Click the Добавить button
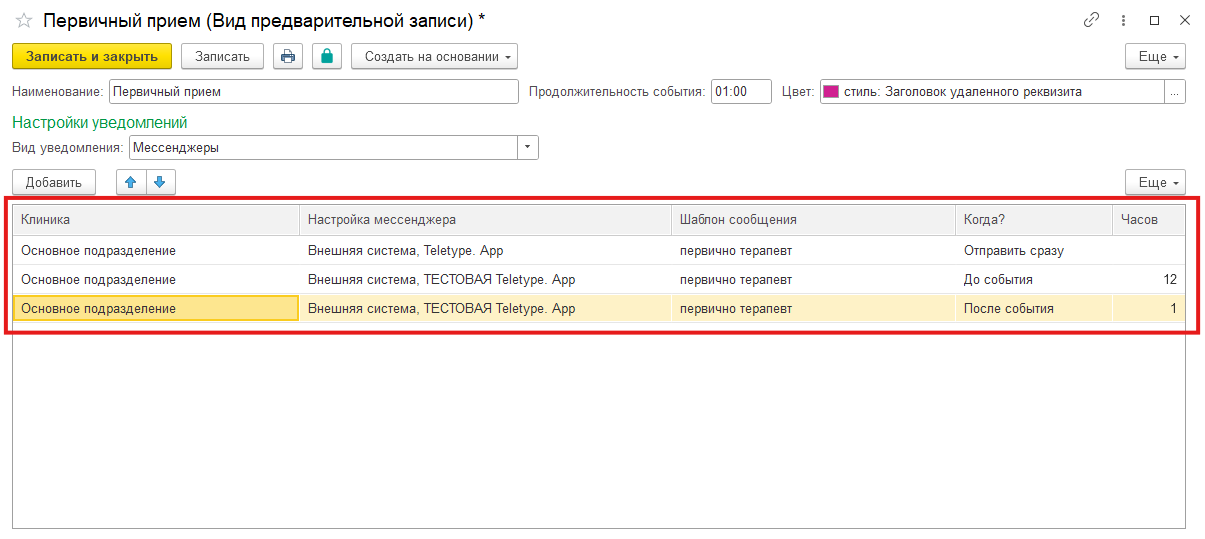1205x539 pixels. click(54, 182)
